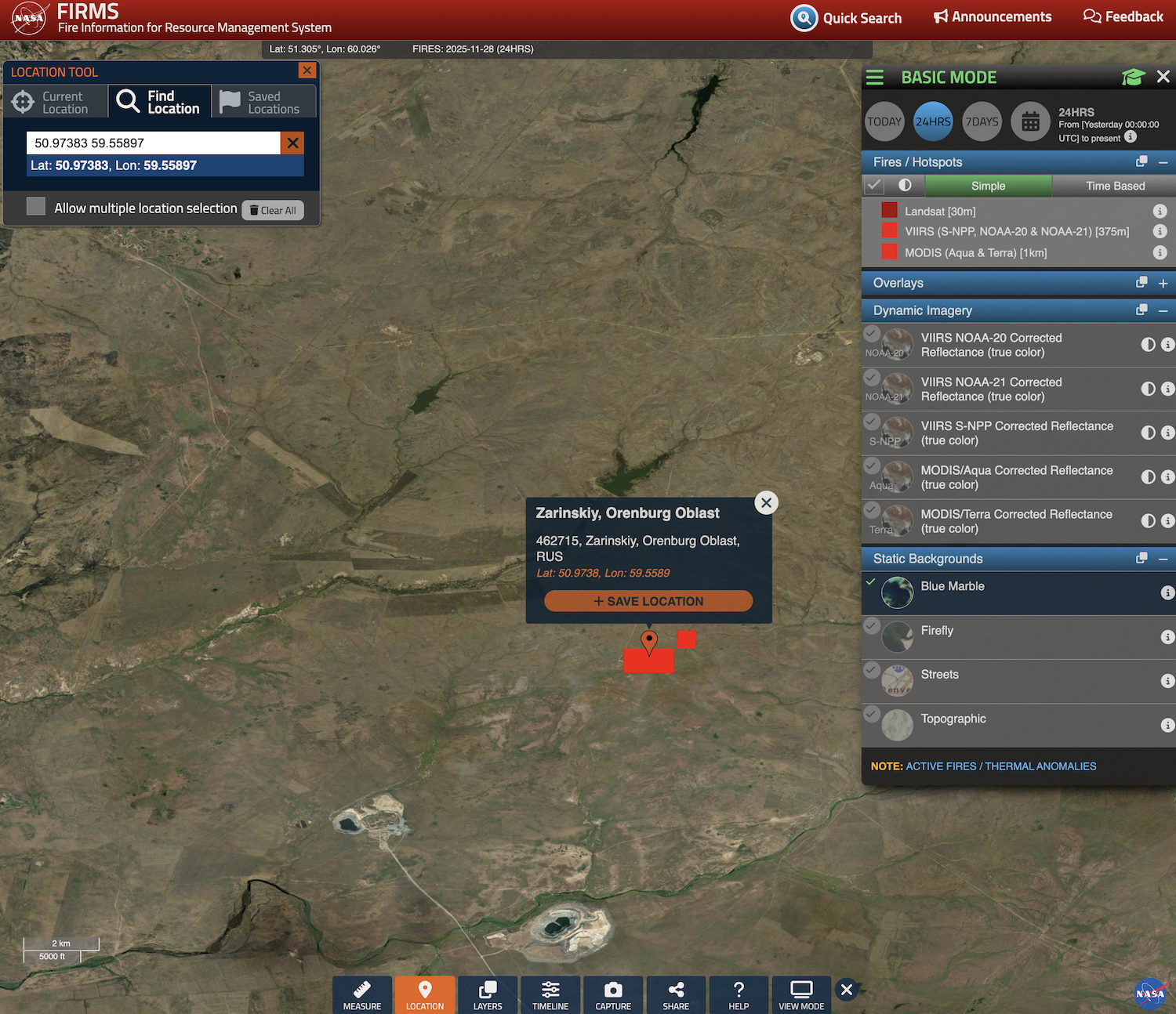Open the Help tool
This screenshot has width=1176, height=1014.
tap(739, 994)
